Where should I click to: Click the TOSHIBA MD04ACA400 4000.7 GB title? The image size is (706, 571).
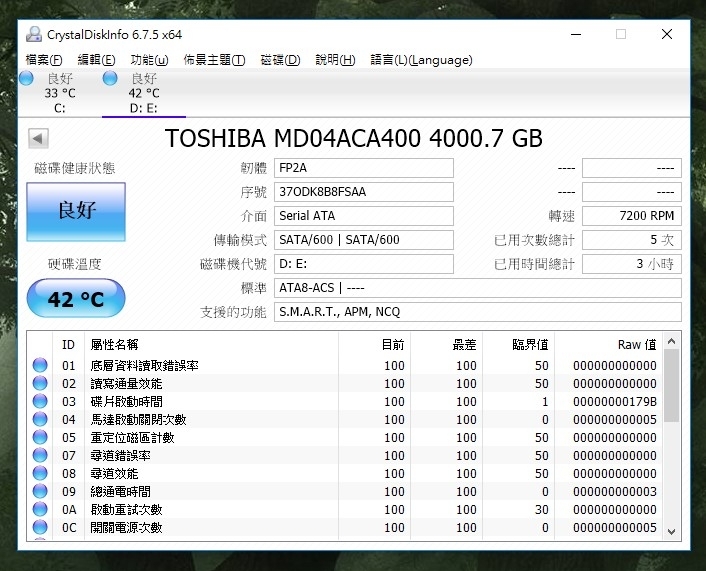[353, 138]
